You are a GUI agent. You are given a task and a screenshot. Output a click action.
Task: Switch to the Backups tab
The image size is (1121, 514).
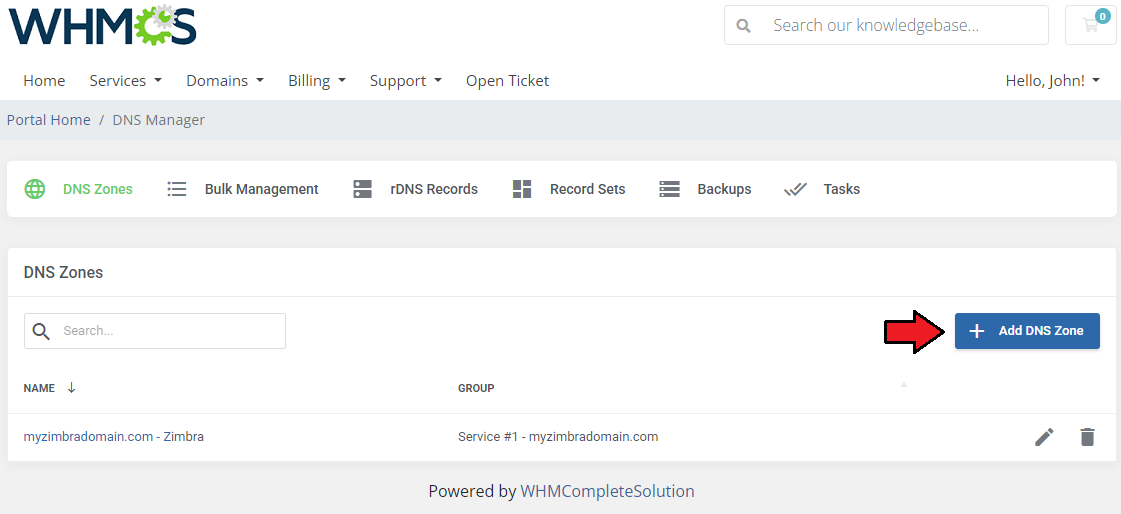pos(705,189)
